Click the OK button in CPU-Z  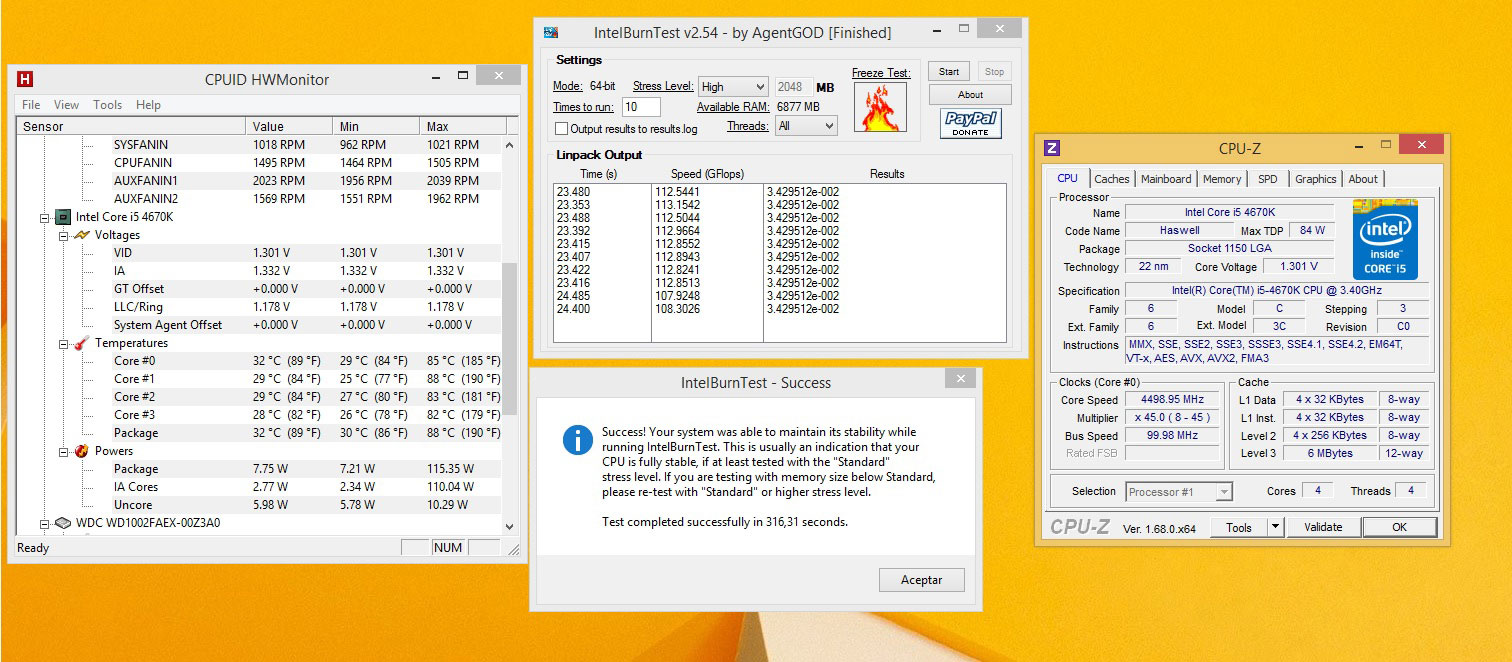1399,527
